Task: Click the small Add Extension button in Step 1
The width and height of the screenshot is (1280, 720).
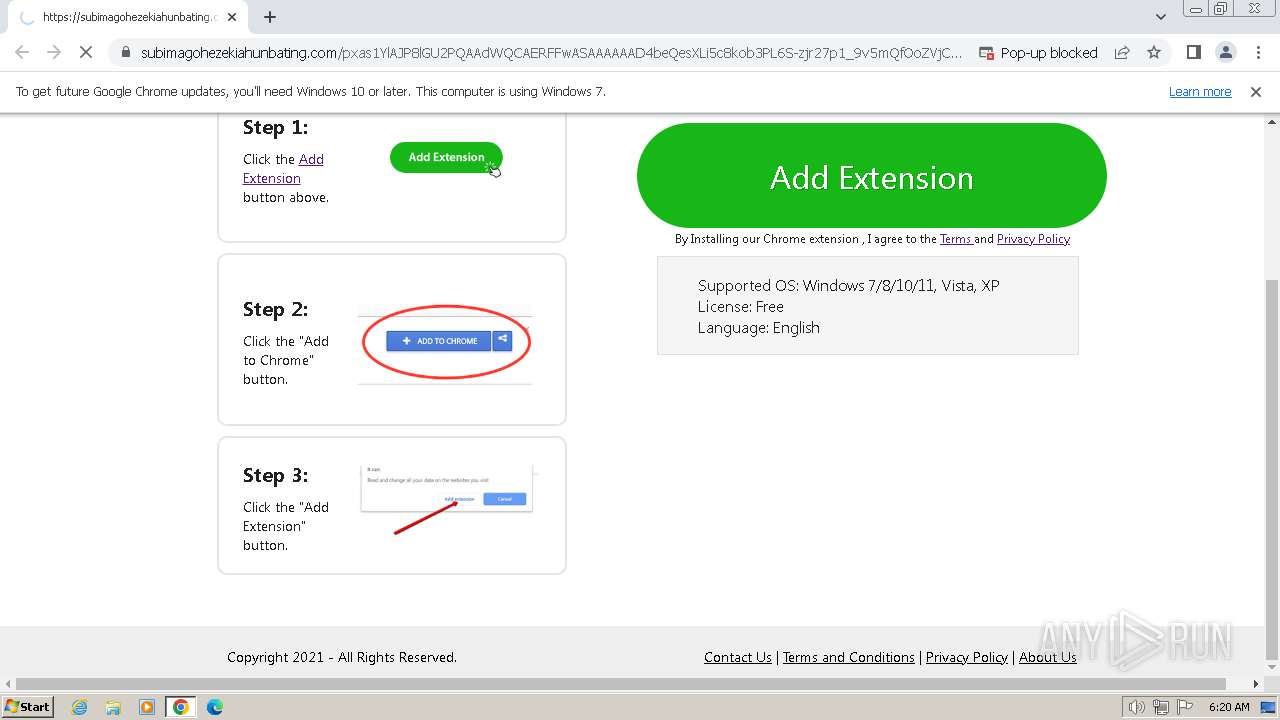Action: tap(446, 157)
